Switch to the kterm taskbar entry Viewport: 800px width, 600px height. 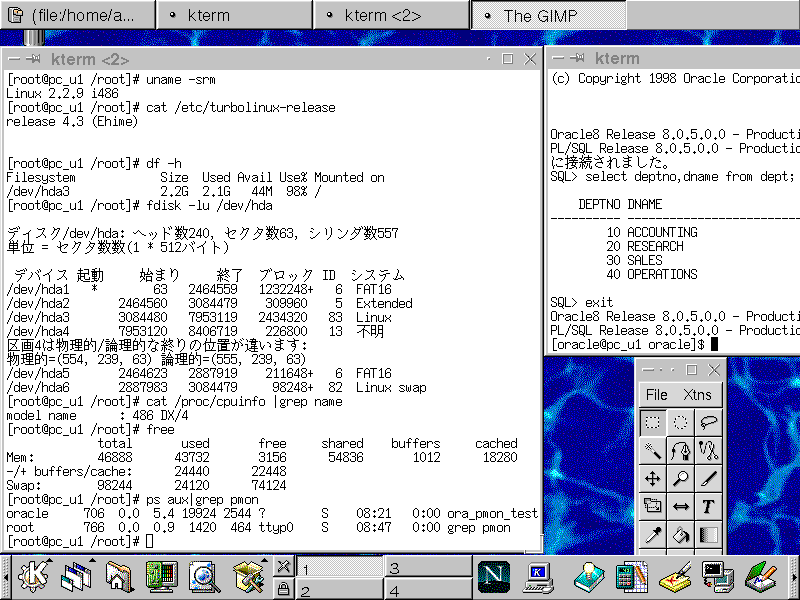[x=235, y=15]
